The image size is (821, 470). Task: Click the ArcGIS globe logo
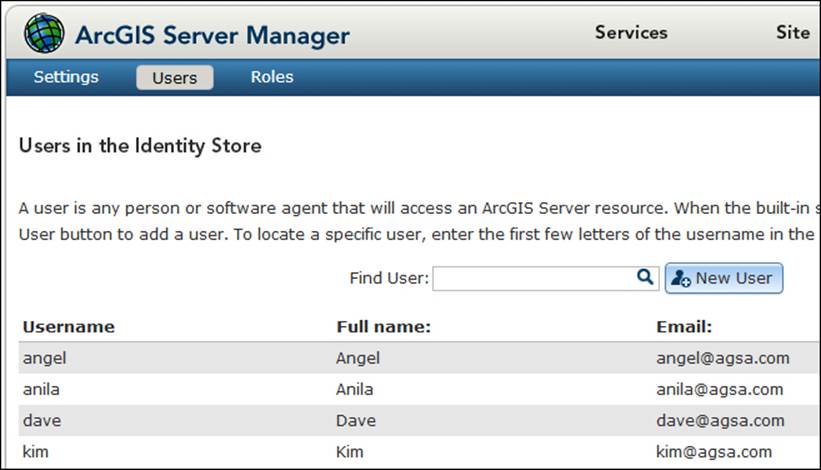point(44,33)
